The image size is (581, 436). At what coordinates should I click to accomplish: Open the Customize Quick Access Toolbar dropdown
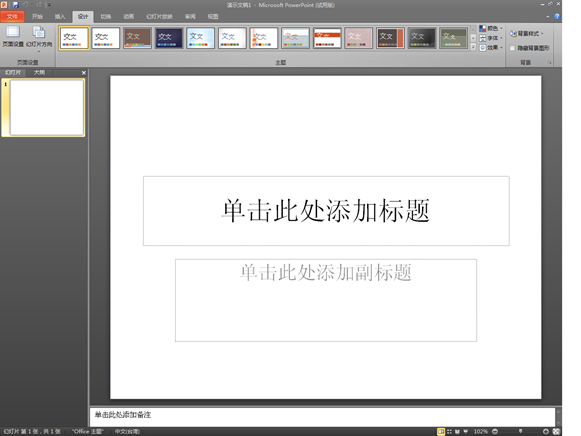click(49, 5)
